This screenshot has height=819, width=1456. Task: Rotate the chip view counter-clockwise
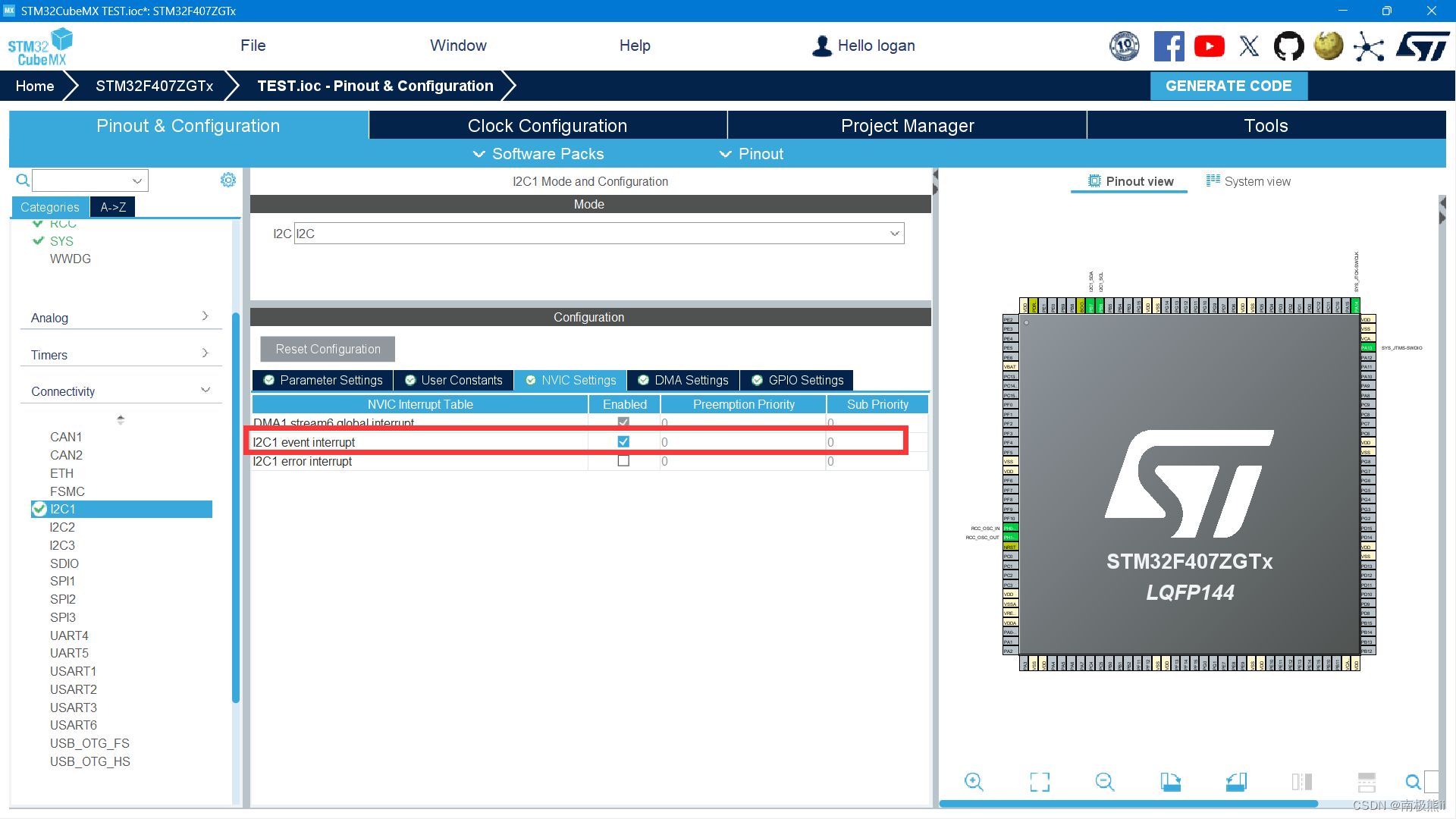coord(1236,782)
